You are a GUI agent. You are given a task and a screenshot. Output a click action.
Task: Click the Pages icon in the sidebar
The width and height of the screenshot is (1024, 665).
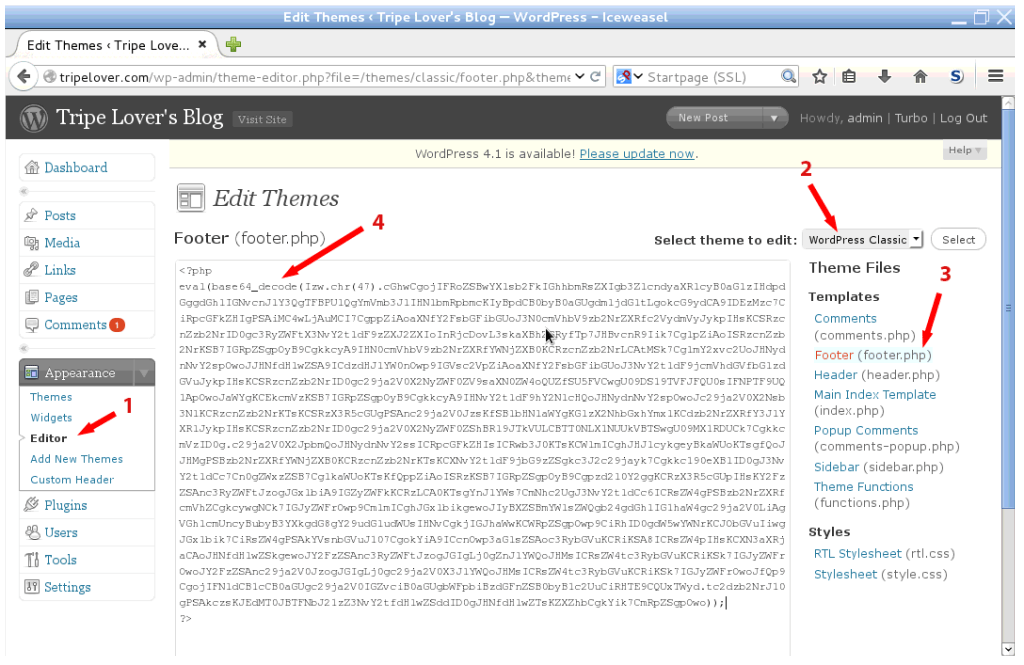tap(31, 297)
